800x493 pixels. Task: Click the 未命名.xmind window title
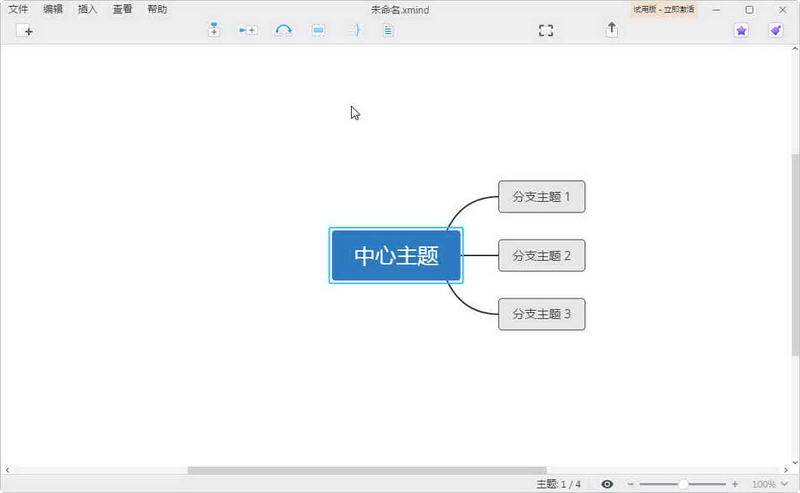pyautogui.click(x=399, y=10)
